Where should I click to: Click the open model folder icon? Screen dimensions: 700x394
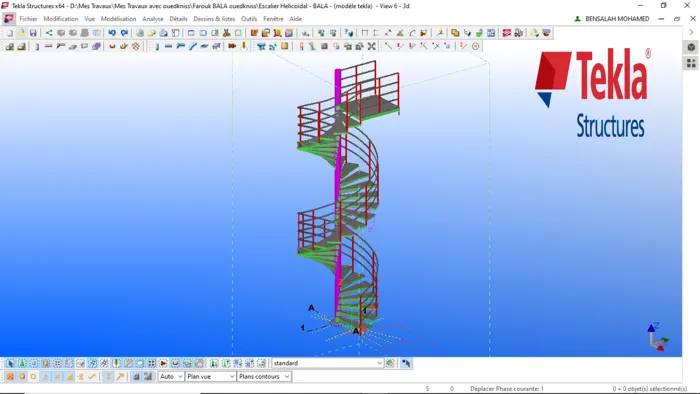coord(21,33)
